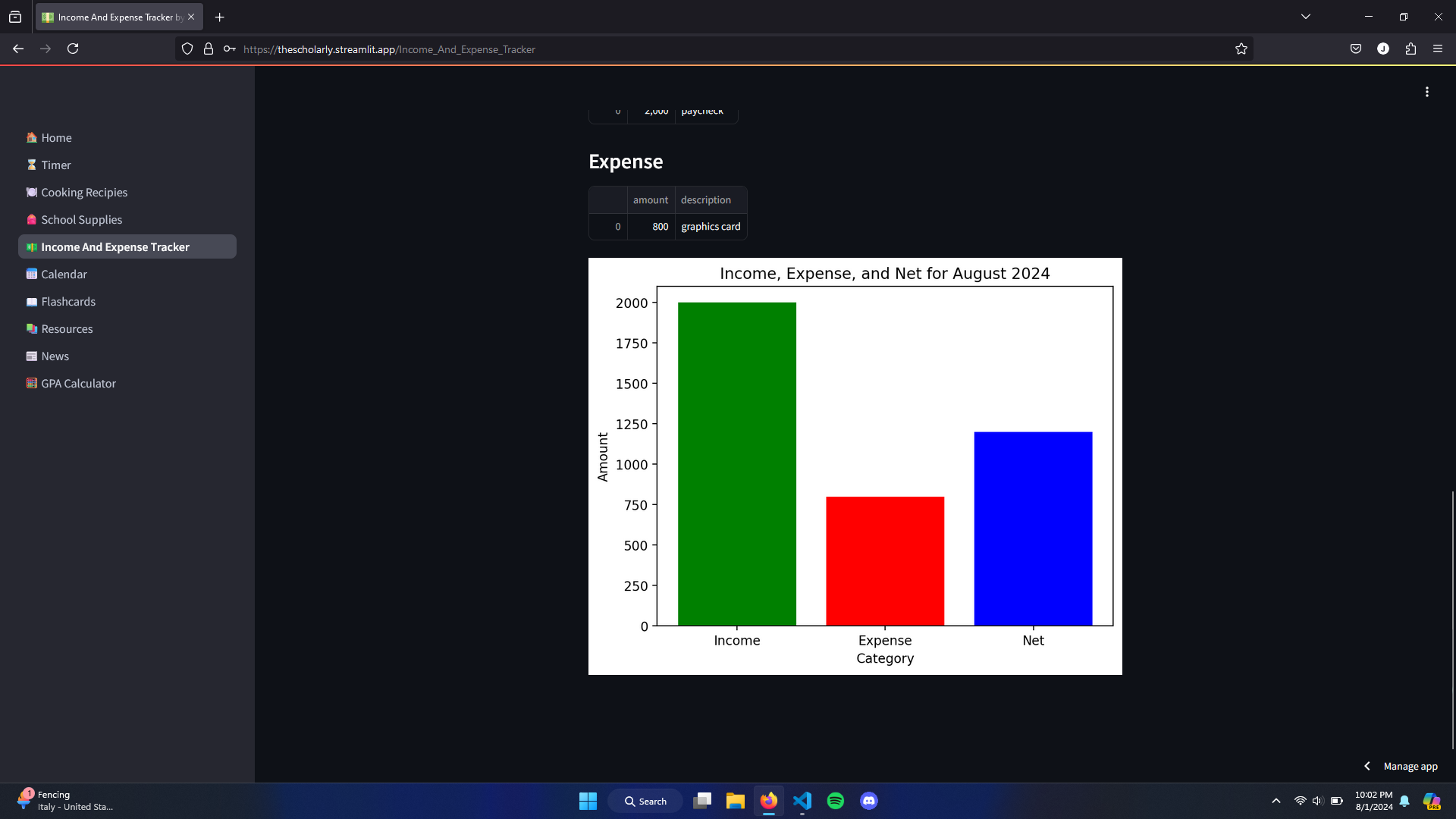This screenshot has height=819, width=1456.
Task: Expand the Manage app chevron
Action: (1367, 766)
